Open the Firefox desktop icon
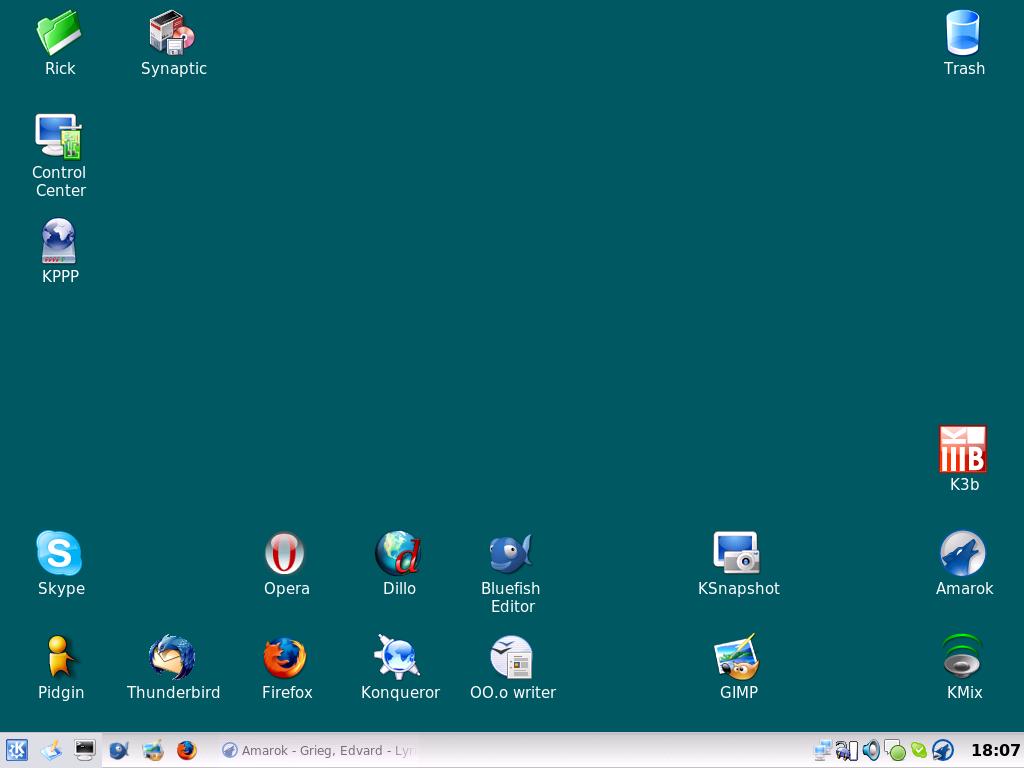Viewport: 1024px width, 768px height. [x=285, y=657]
